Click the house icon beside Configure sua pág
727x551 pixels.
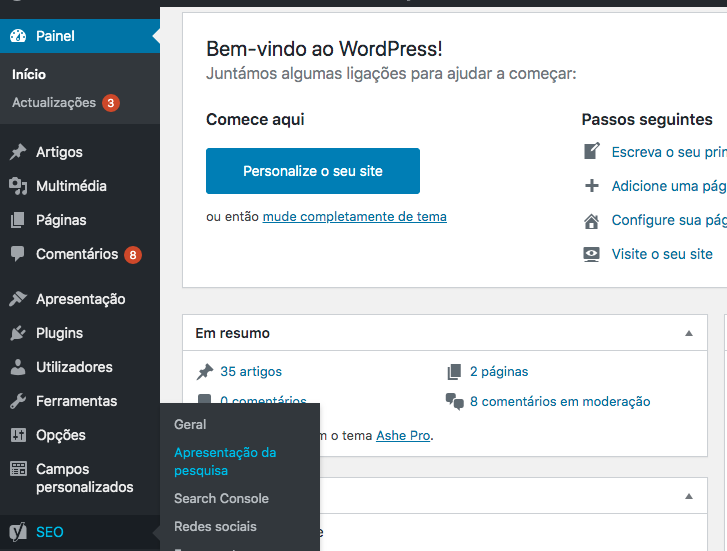[x=592, y=221]
